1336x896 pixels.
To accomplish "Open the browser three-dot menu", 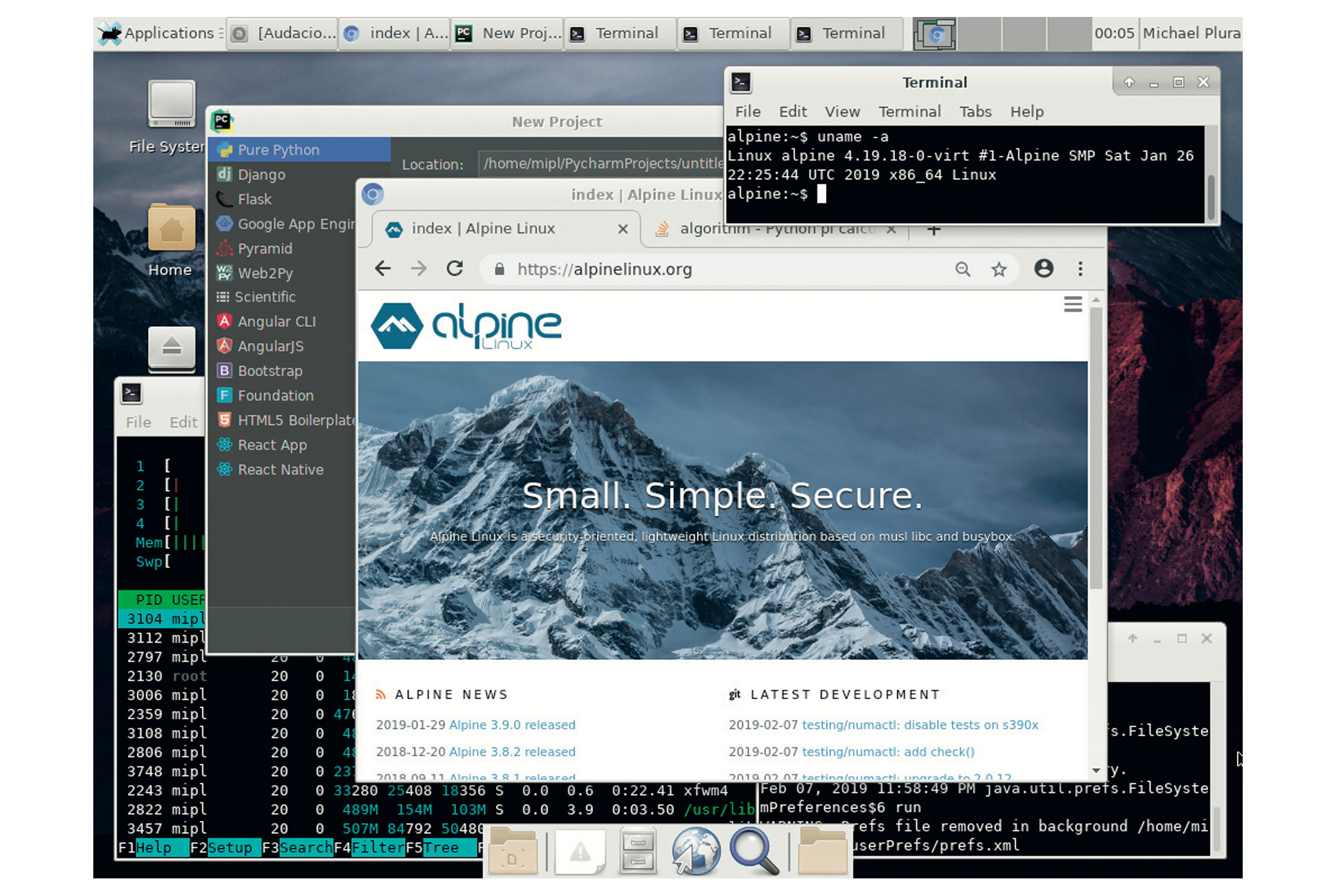I will 1080,269.
